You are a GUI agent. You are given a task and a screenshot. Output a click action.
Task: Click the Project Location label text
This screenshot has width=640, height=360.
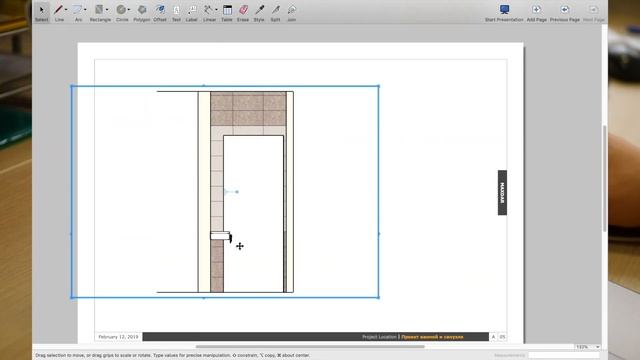click(x=379, y=337)
